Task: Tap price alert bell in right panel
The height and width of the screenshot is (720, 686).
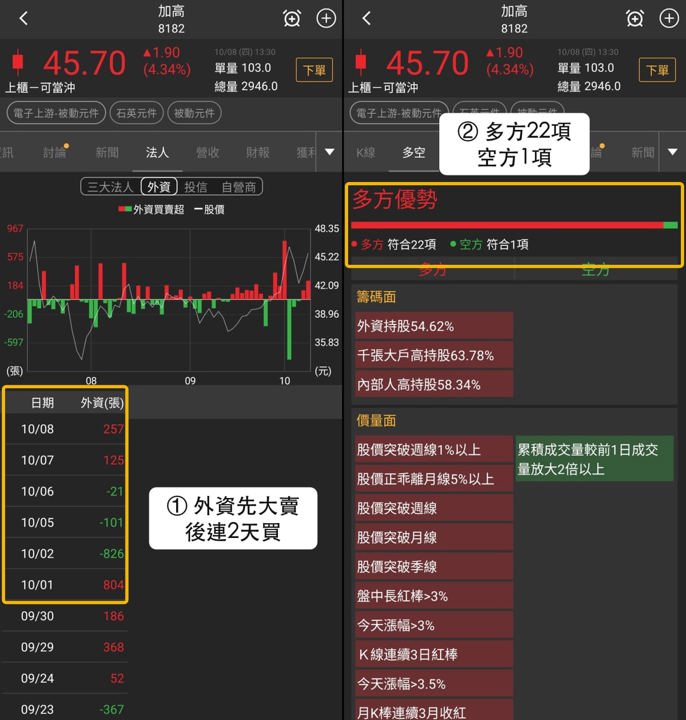Action: (635, 19)
